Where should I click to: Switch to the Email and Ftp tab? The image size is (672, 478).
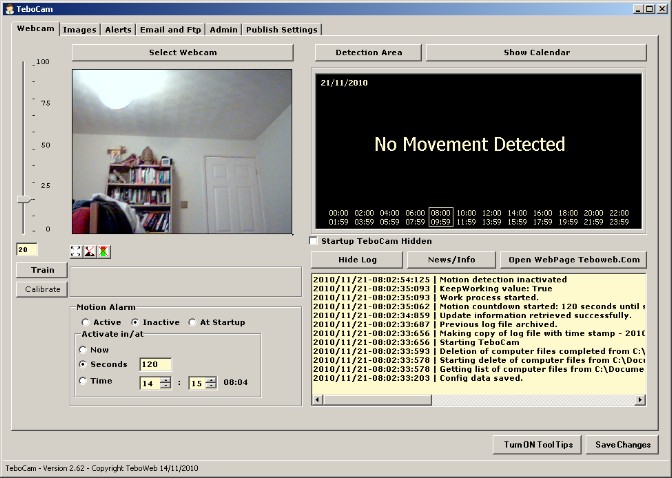(170, 30)
